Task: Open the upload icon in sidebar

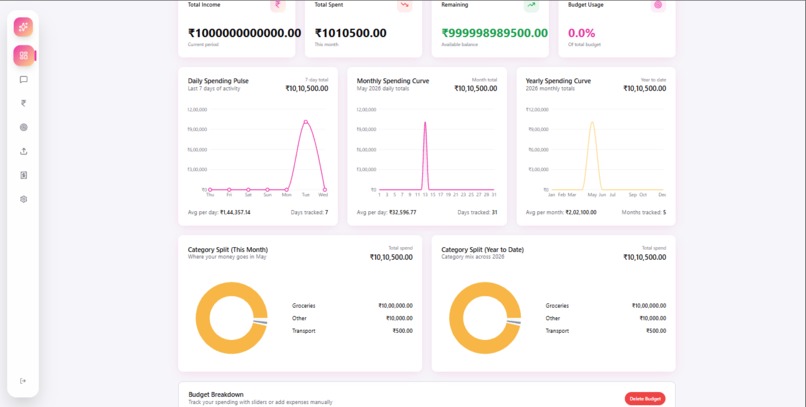Action: 24,151
